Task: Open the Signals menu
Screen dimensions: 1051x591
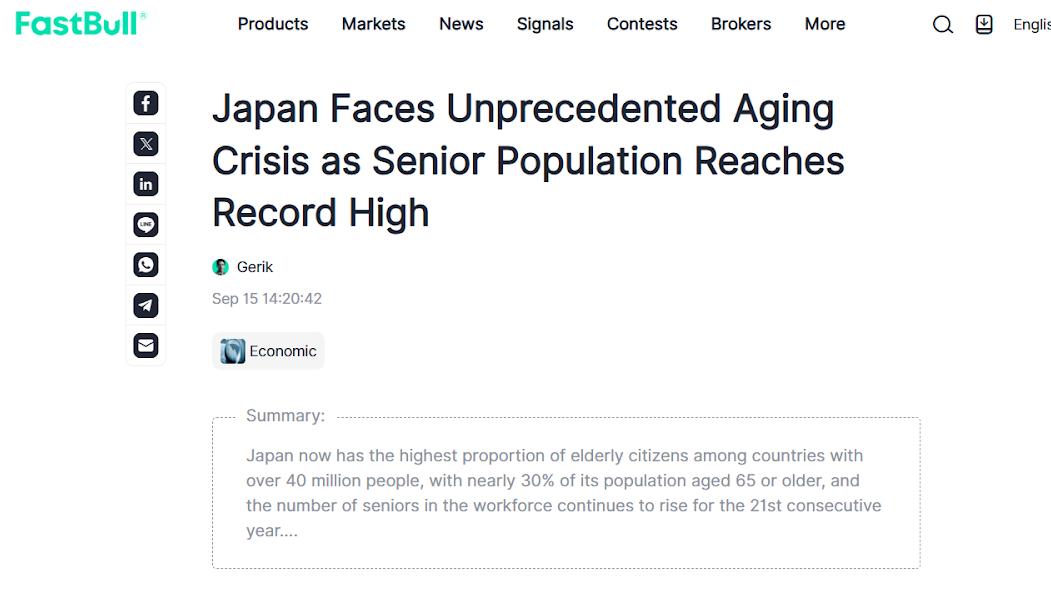Action: click(545, 24)
